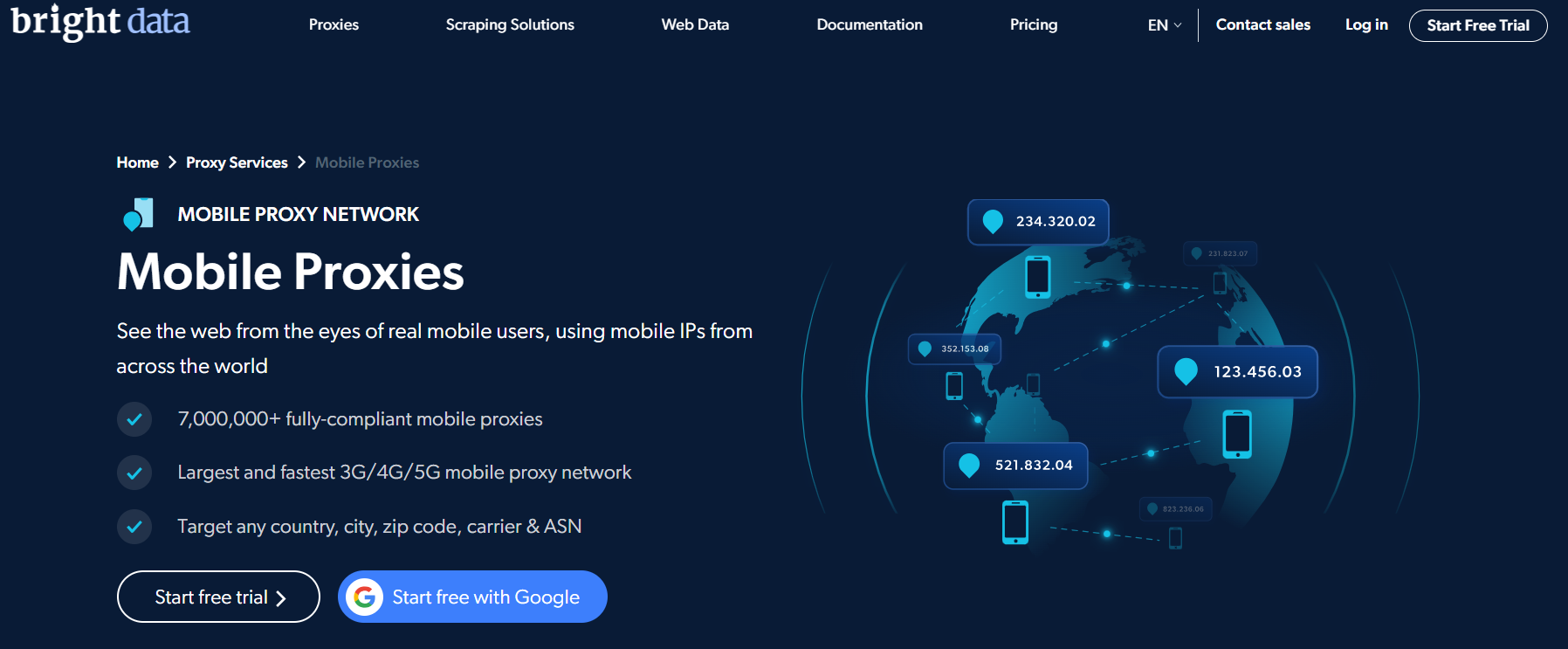The height and width of the screenshot is (649, 1568).
Task: Click the Contact sales link
Action: tap(1263, 24)
